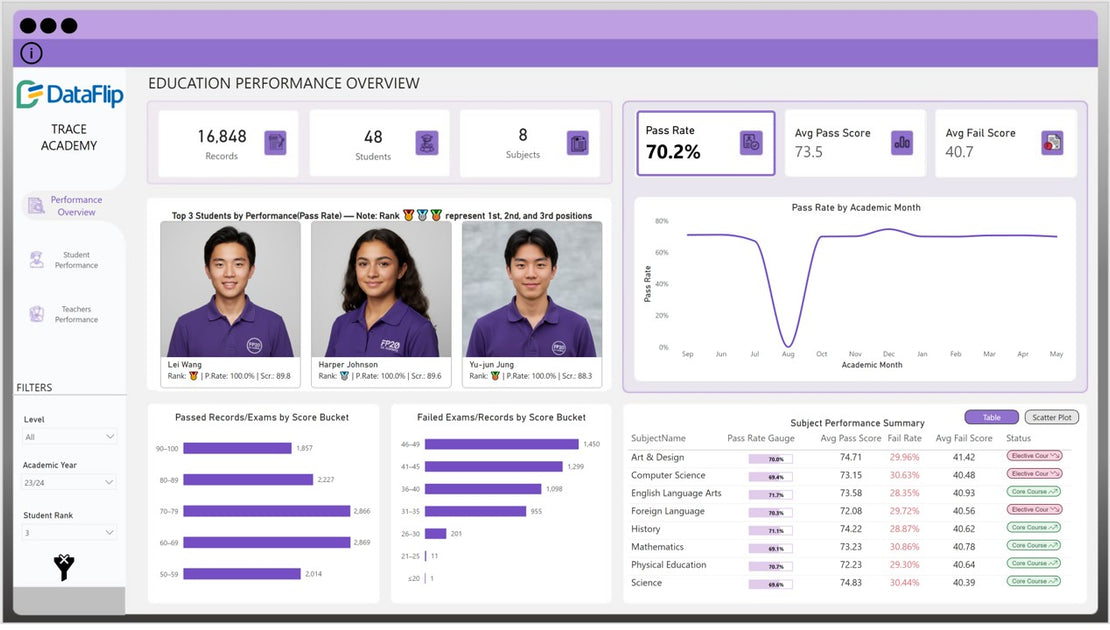Image resolution: width=1110 pixels, height=630 pixels.
Task: Click the Performance Overview sidebar icon
Action: (36, 206)
